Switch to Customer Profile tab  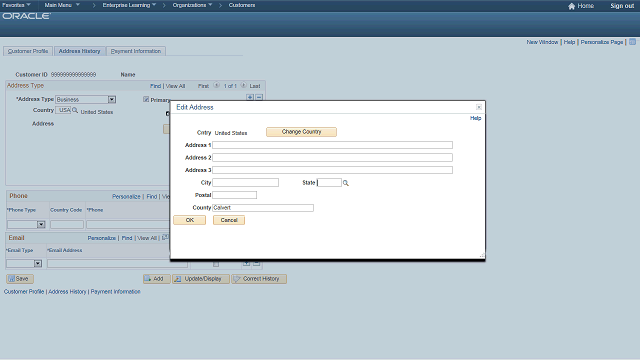(28, 51)
